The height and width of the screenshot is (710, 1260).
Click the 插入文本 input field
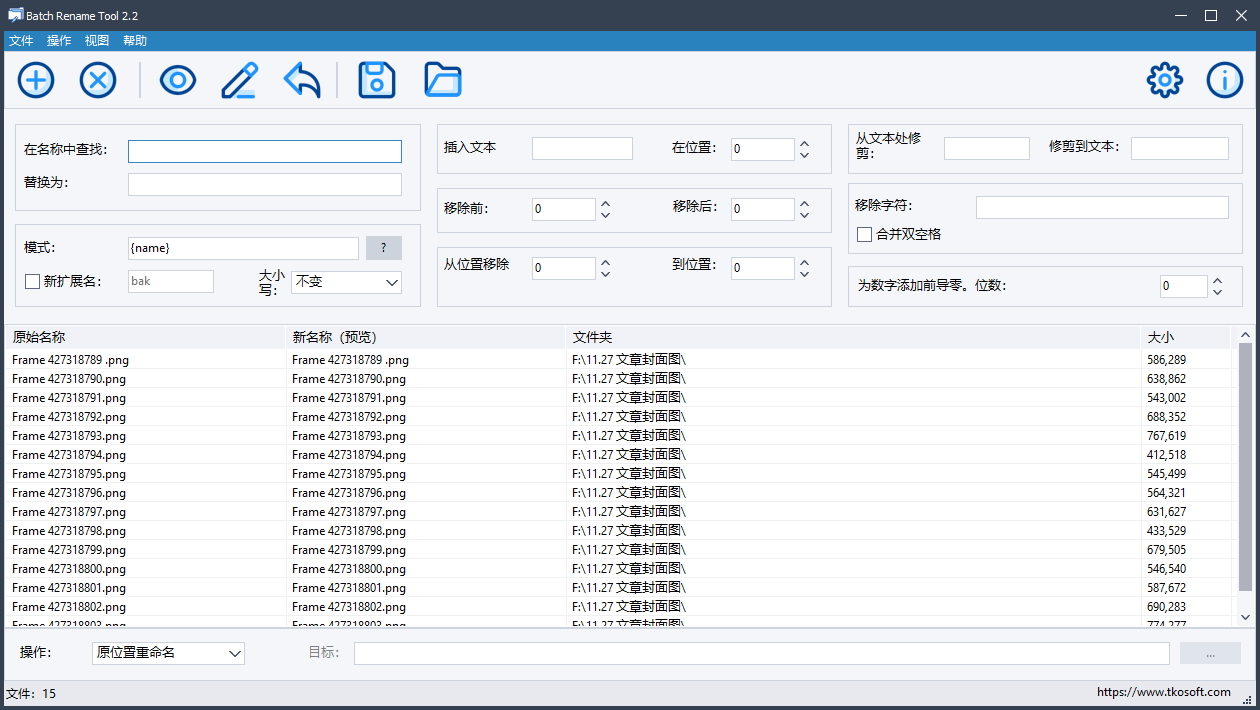coord(582,149)
